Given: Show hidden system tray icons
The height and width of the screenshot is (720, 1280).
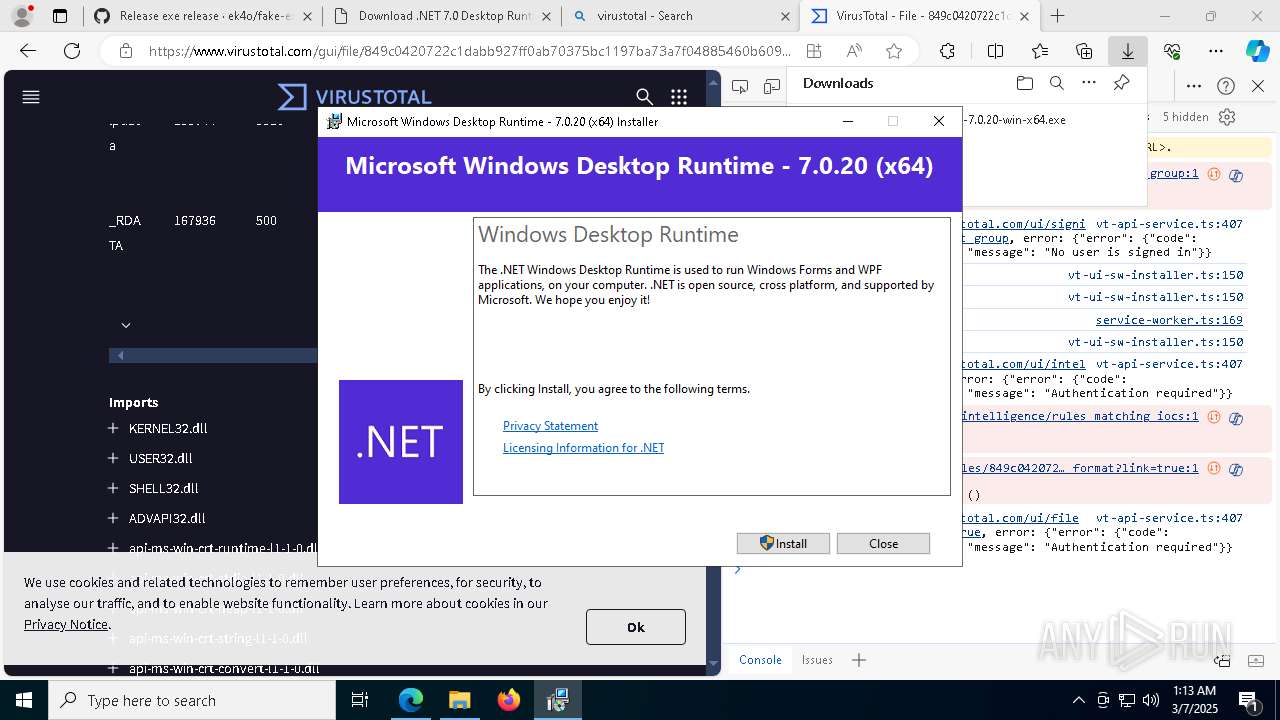Looking at the screenshot, I should pos(1078,700).
